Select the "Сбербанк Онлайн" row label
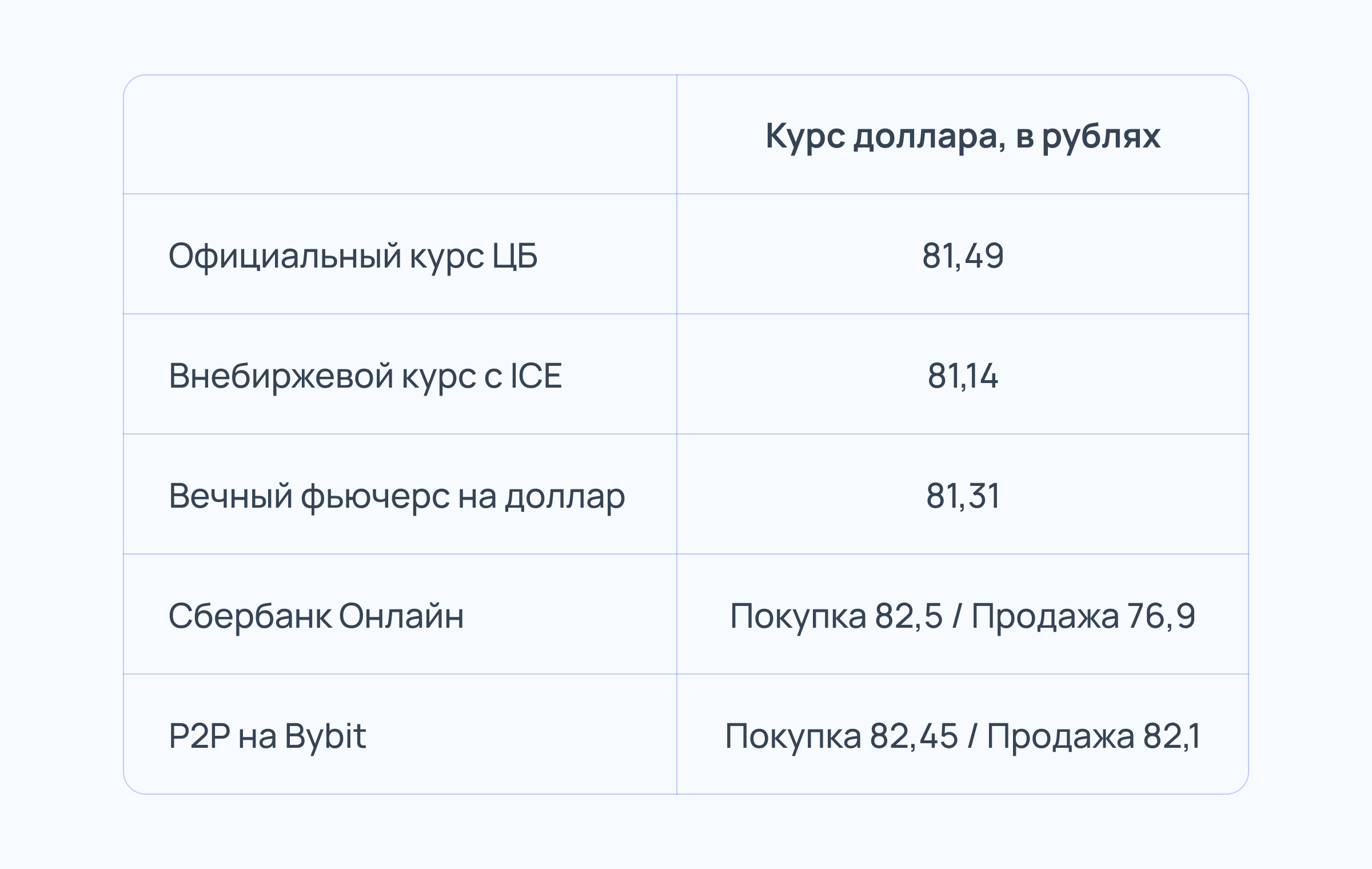 316,616
